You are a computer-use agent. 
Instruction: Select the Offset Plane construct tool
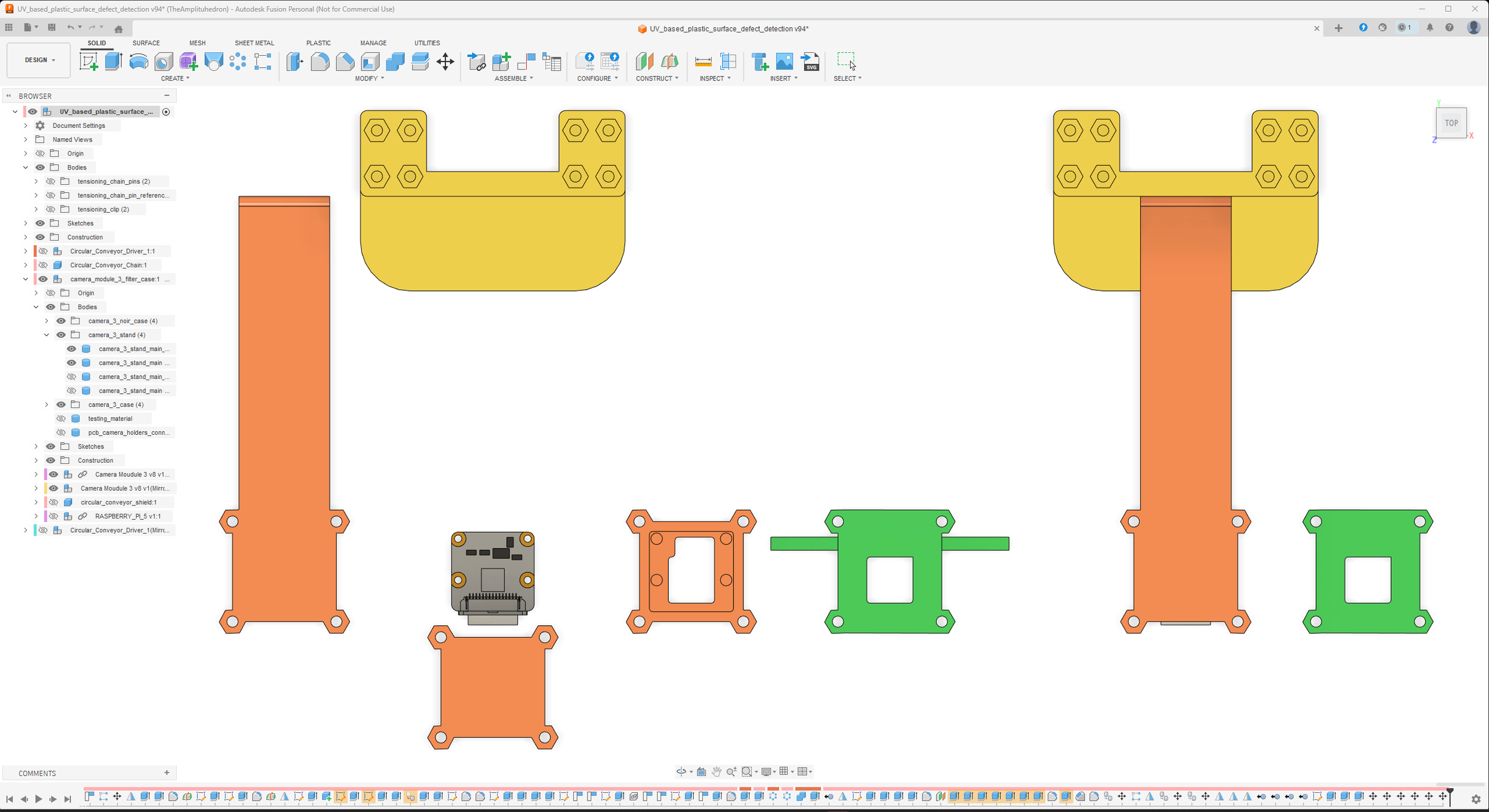[645, 61]
